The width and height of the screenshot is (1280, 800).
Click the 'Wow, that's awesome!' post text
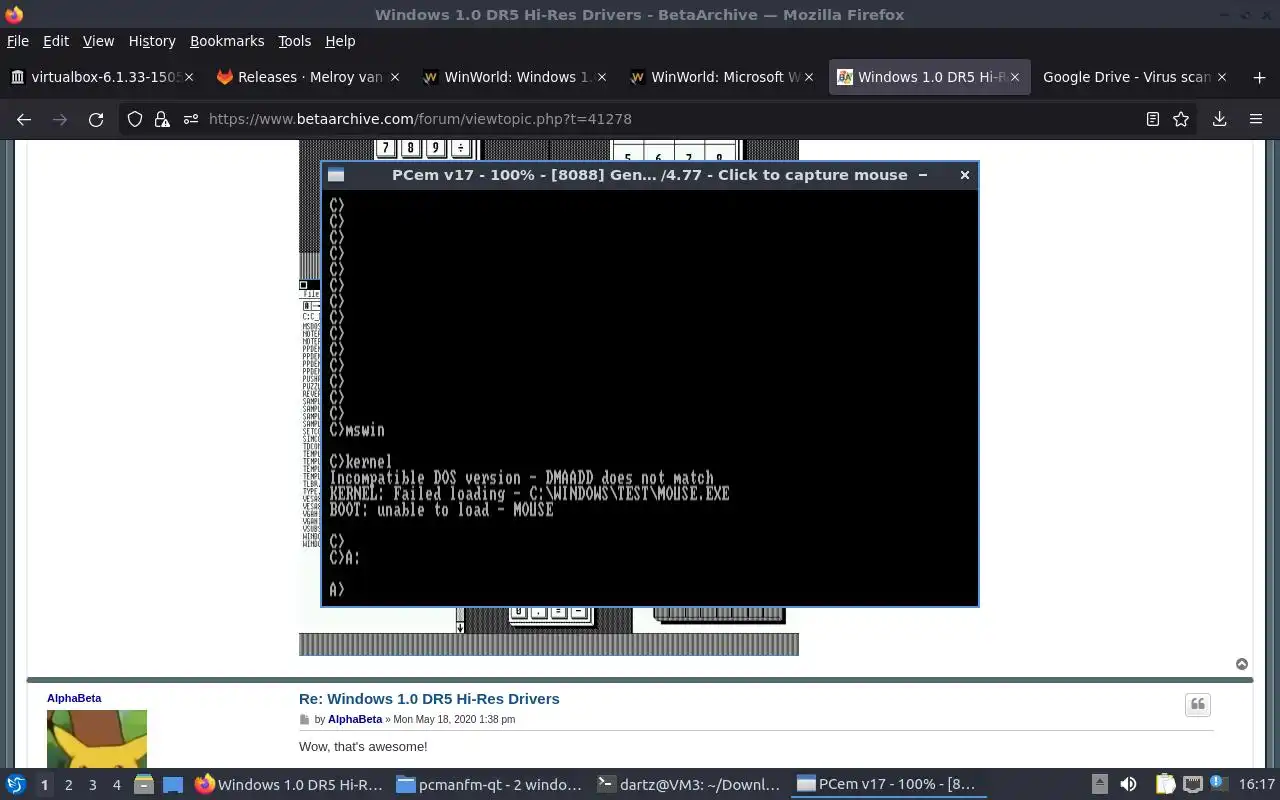coord(363,747)
